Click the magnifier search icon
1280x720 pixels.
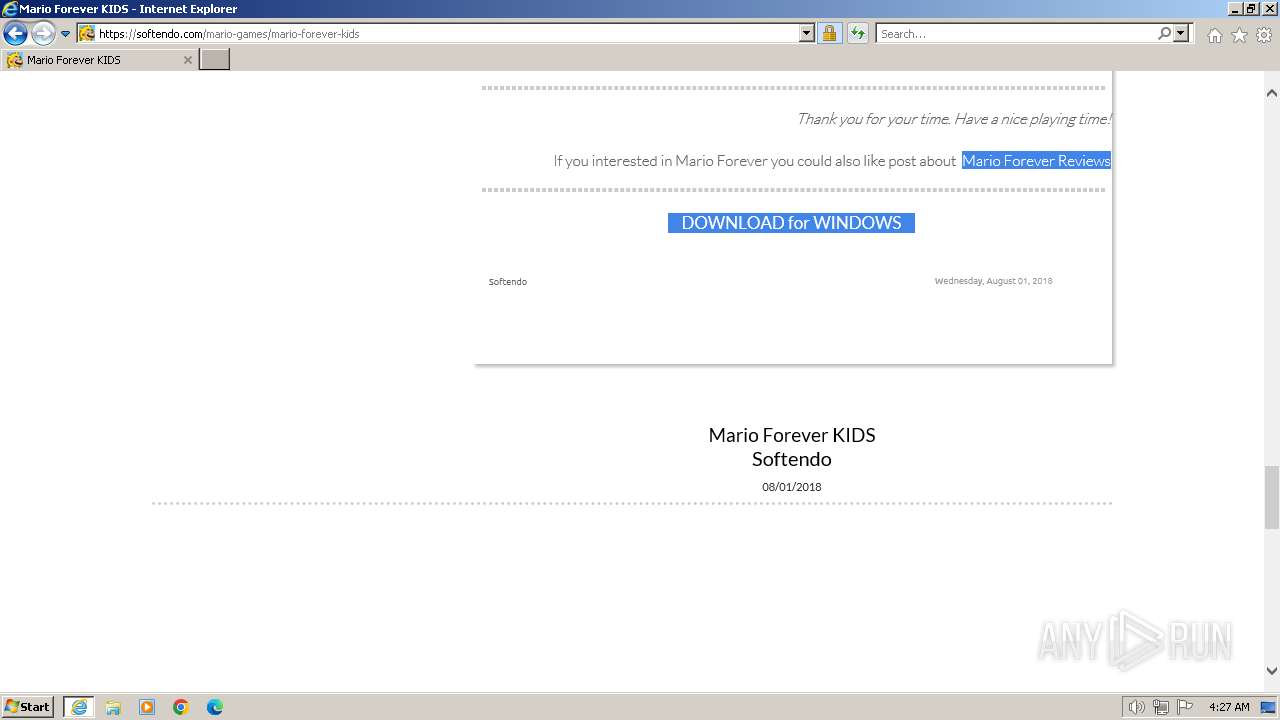[x=1164, y=33]
